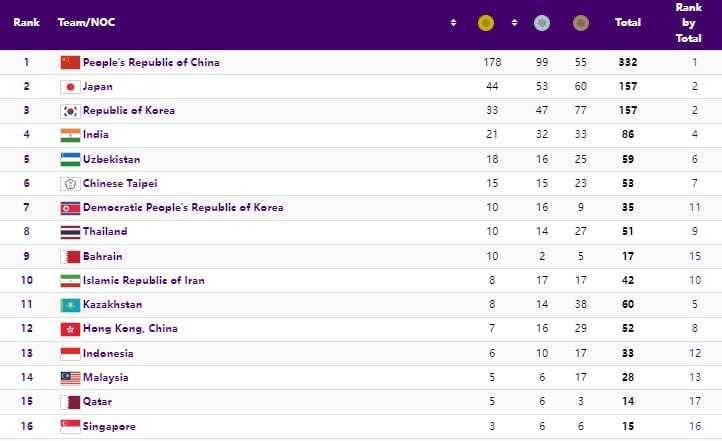Click the Bahrain flag icon
The height and width of the screenshot is (441, 722).
70,256
